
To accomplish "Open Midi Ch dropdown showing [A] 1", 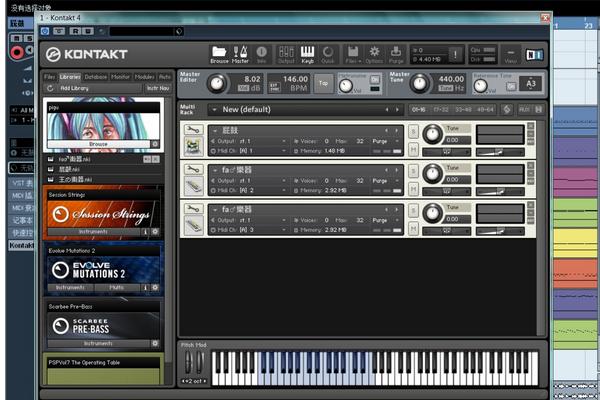I will [x=284, y=151].
